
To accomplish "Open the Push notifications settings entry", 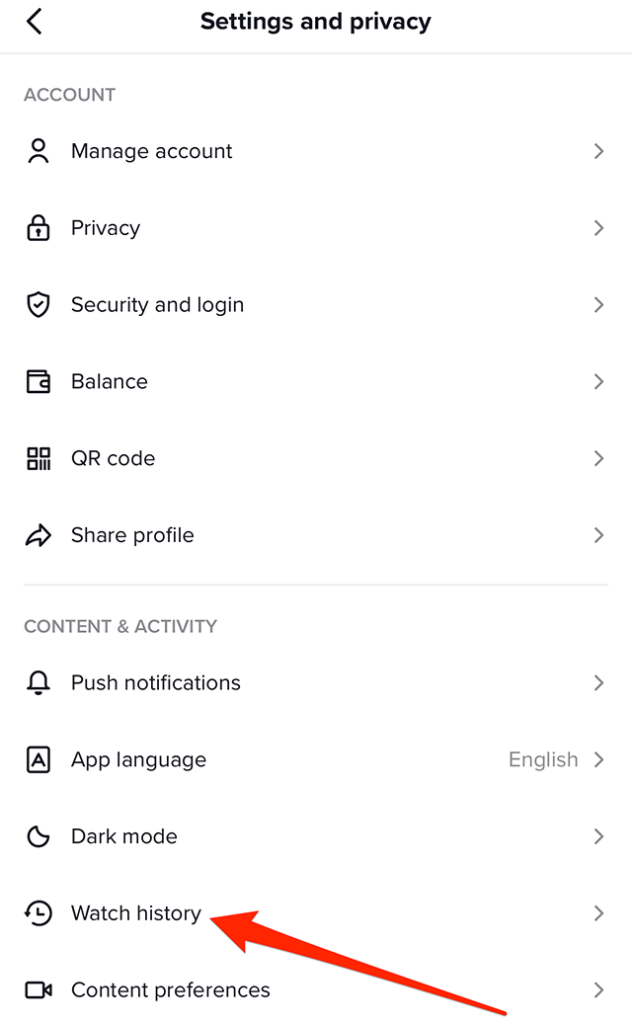I will click(x=155, y=682).
